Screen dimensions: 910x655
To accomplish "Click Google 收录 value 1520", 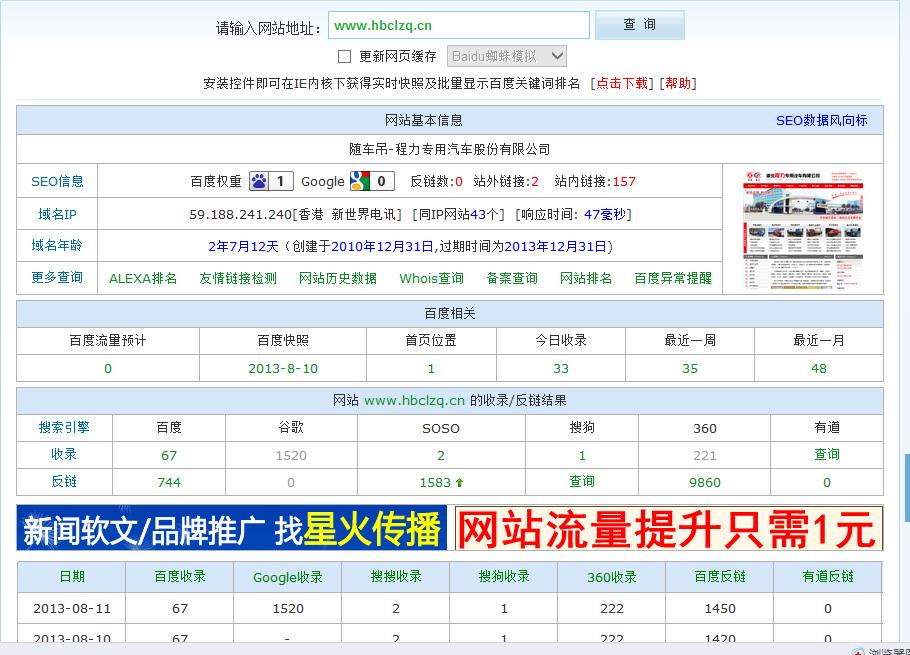I will tap(291, 456).
